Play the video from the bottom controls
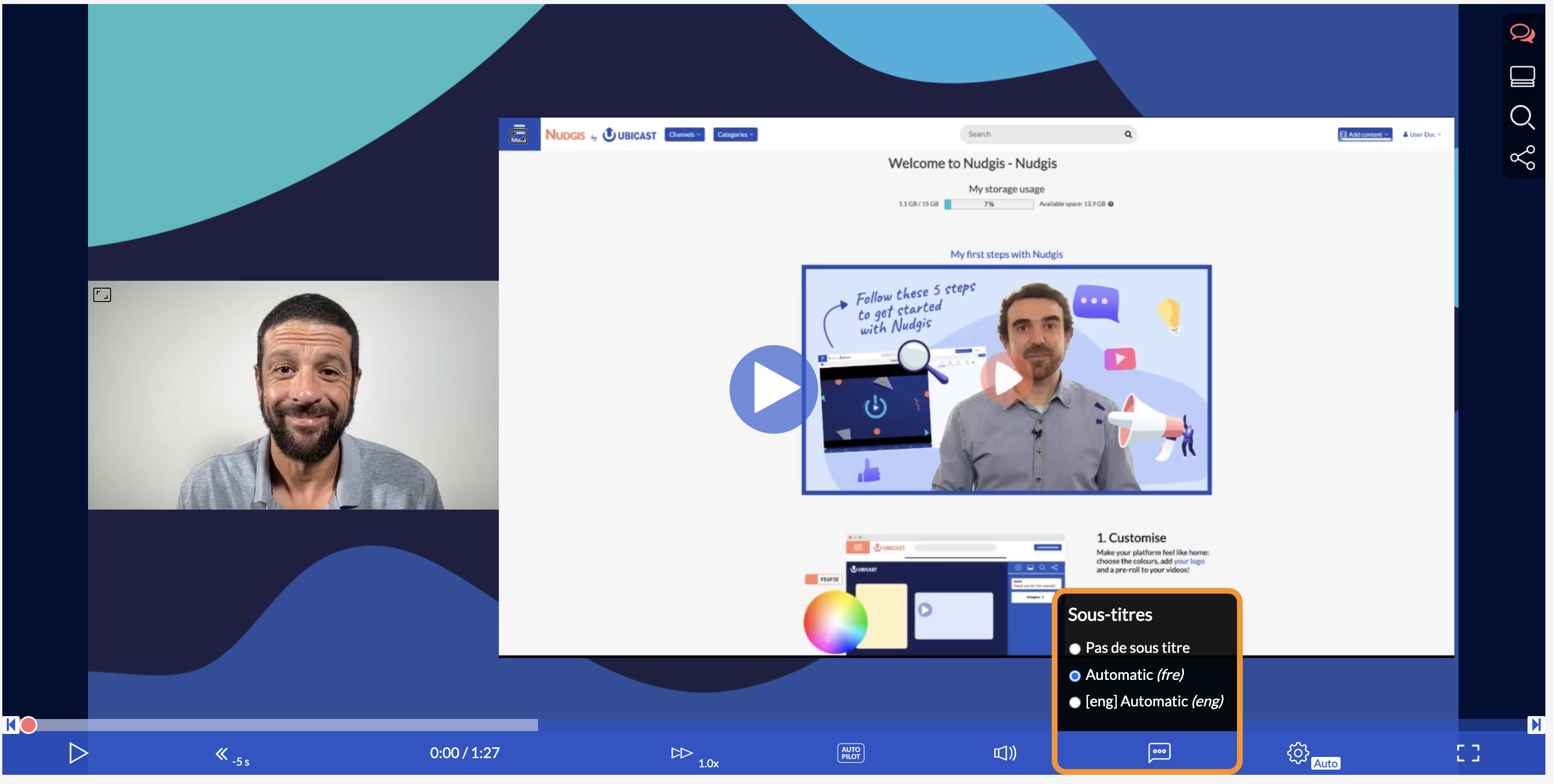 (x=78, y=752)
